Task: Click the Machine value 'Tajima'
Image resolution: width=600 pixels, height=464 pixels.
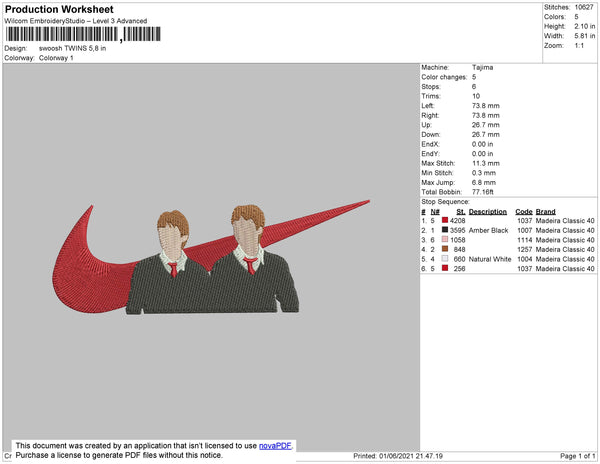Action: 483,67
